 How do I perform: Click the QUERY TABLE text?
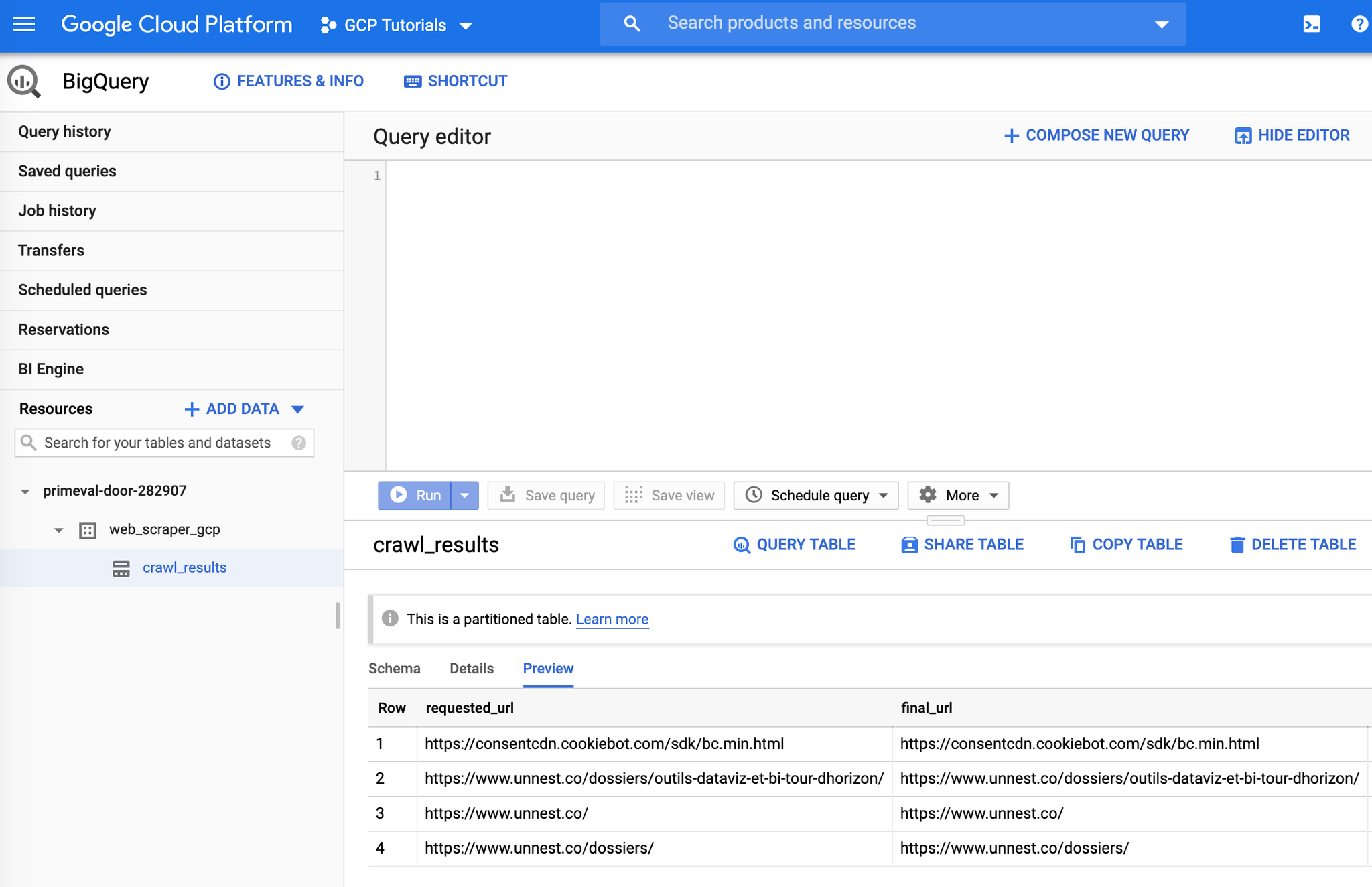pos(806,545)
